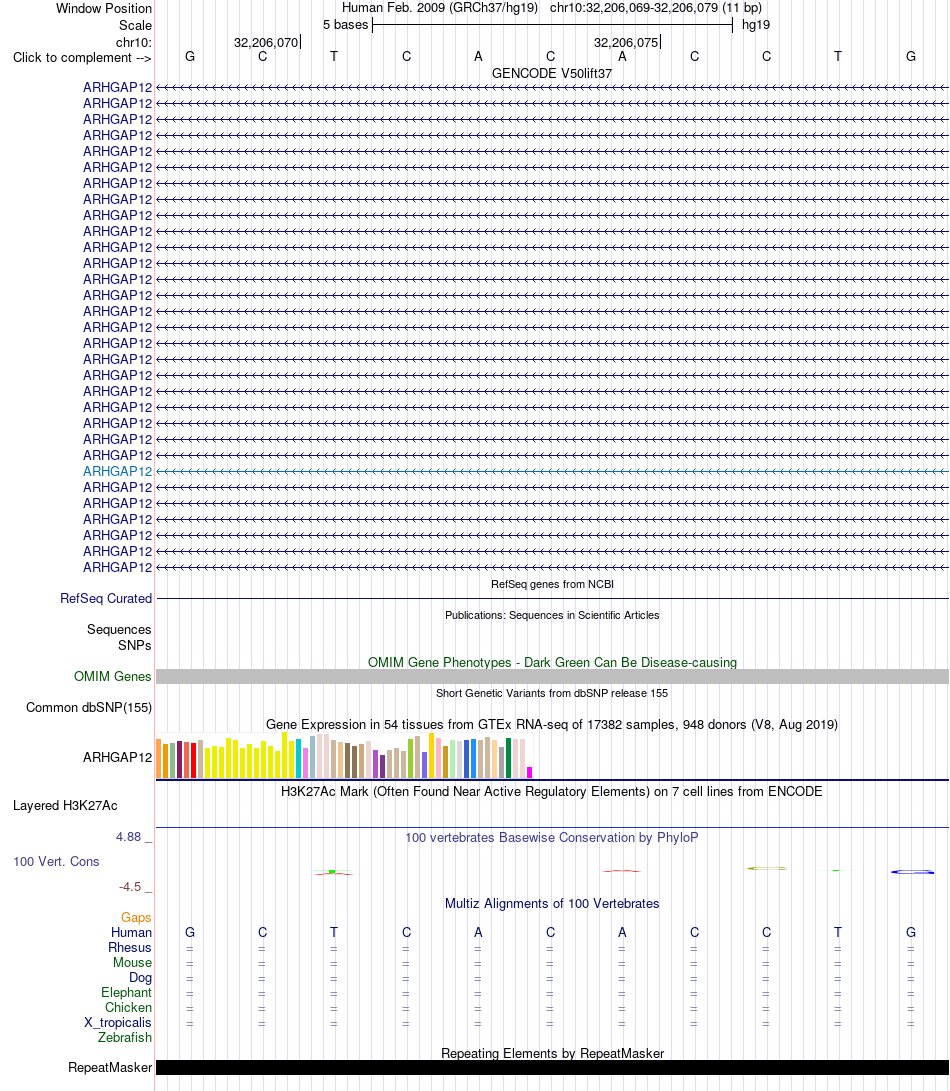Click the 32,206,075 coordinate marker
This screenshot has width=950, height=1091.
626,42
